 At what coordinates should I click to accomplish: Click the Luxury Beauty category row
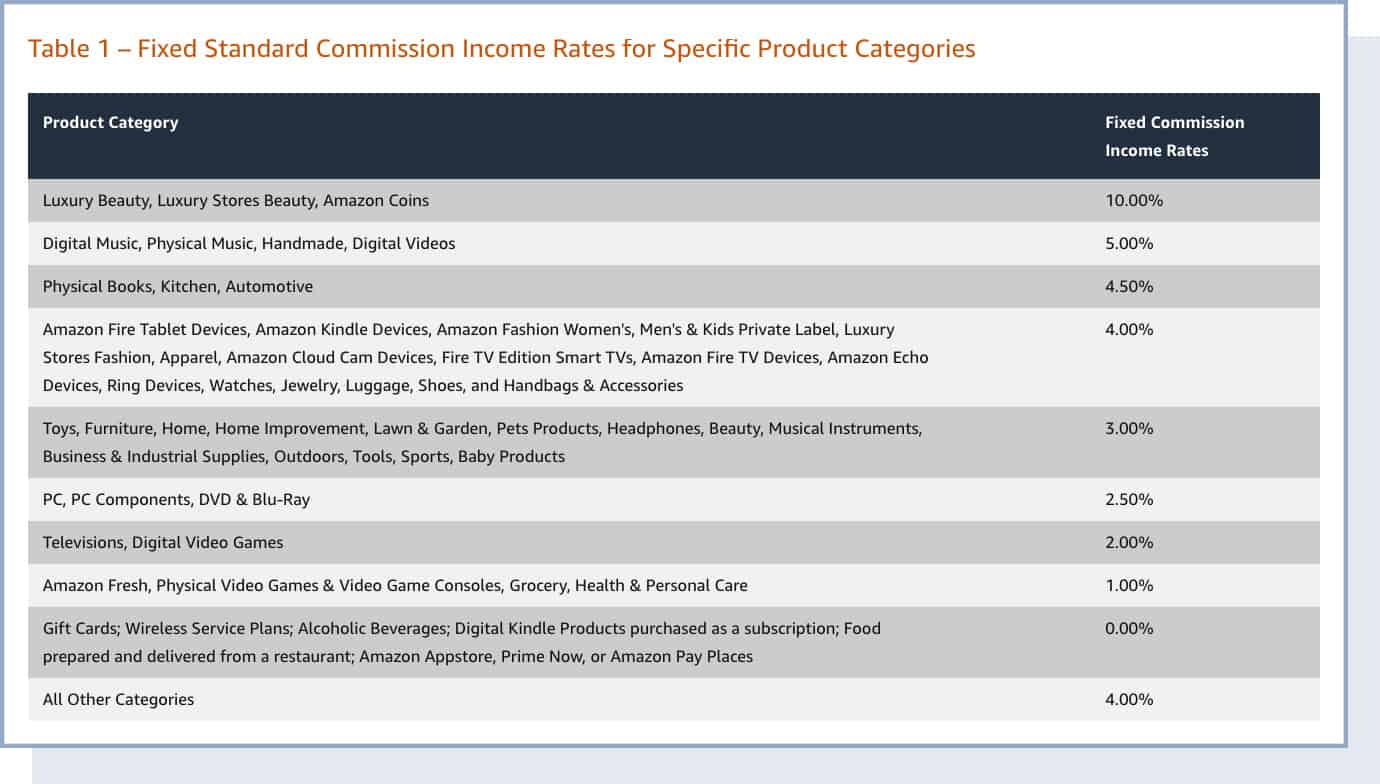[x=235, y=200]
